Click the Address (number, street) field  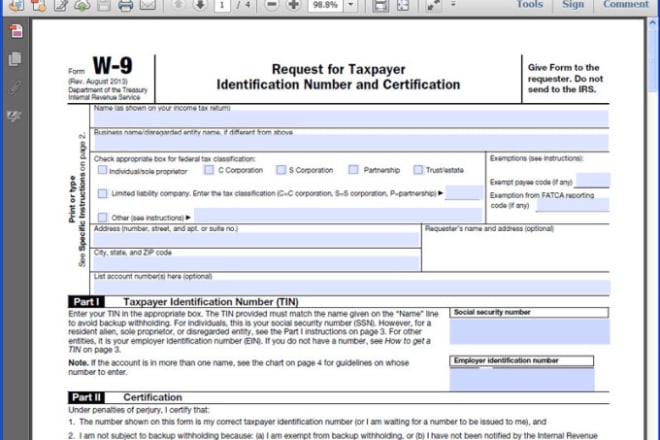click(256, 240)
